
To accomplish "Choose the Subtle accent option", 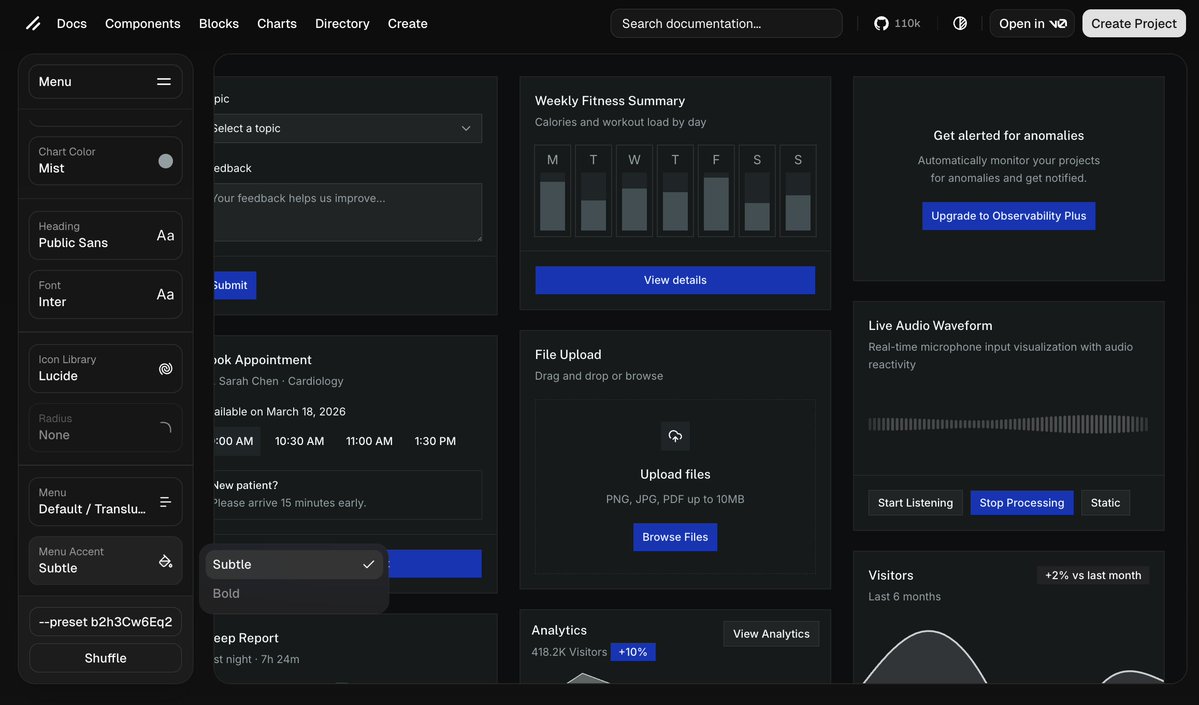I will [294, 564].
